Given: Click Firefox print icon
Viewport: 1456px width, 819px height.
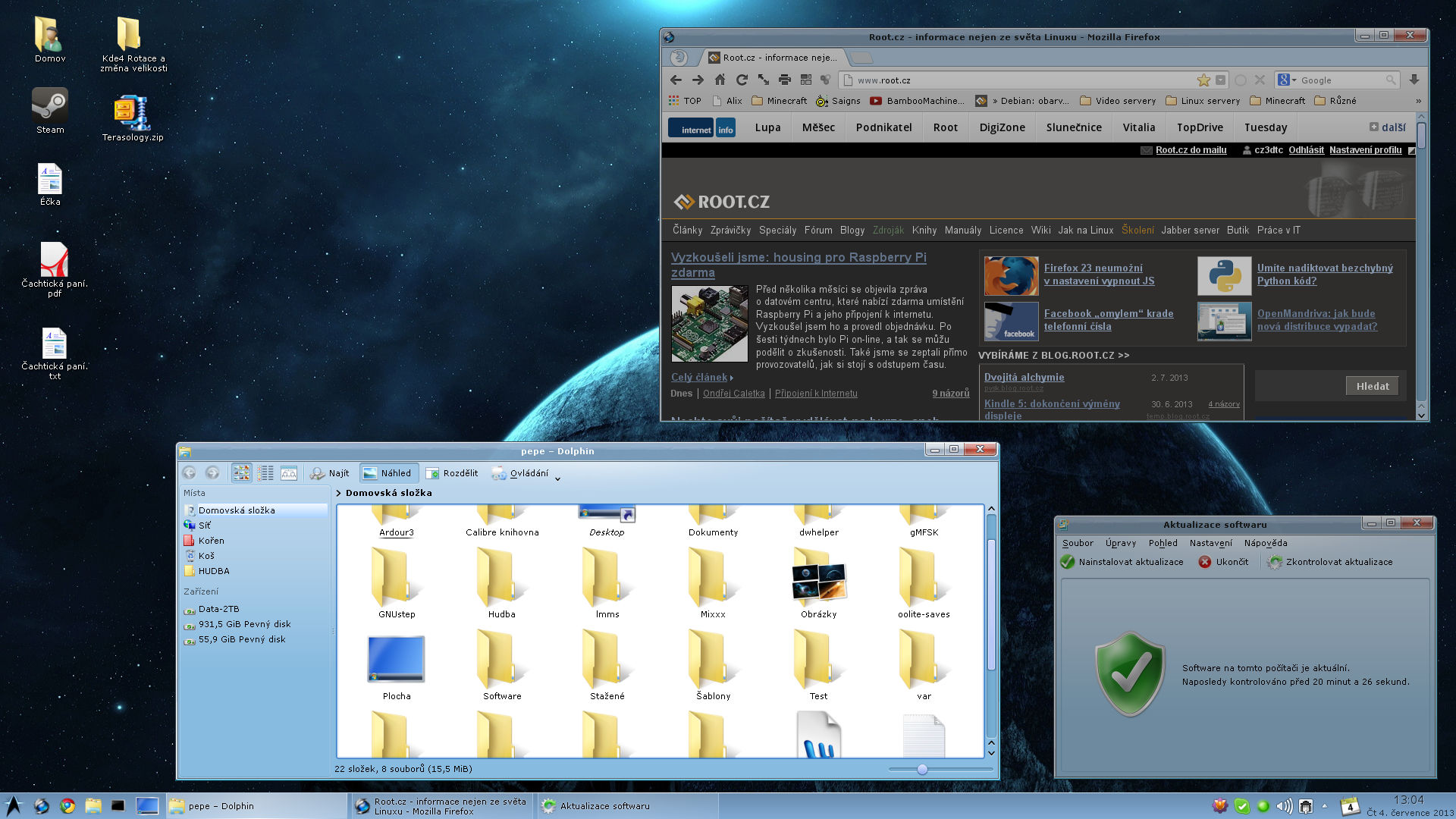Looking at the screenshot, I should click(x=785, y=80).
